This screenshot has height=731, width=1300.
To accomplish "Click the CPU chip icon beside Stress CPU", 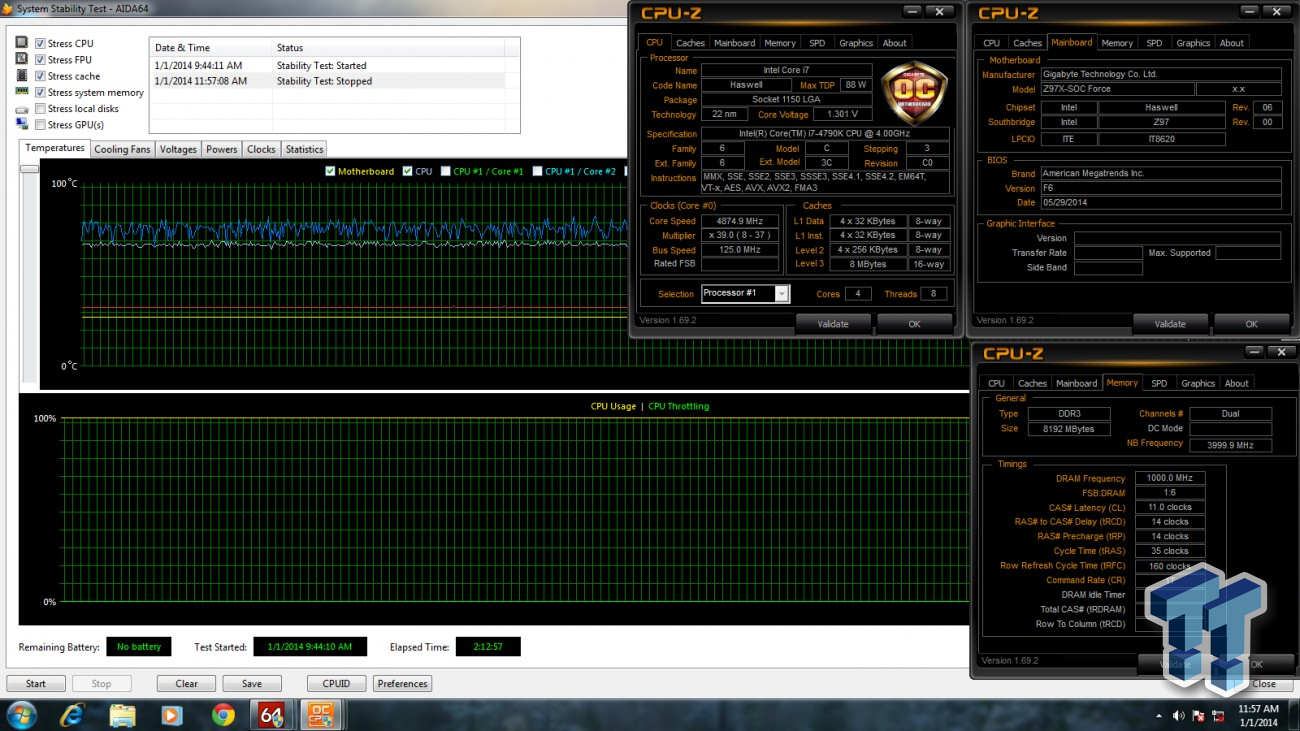I will 22,43.
